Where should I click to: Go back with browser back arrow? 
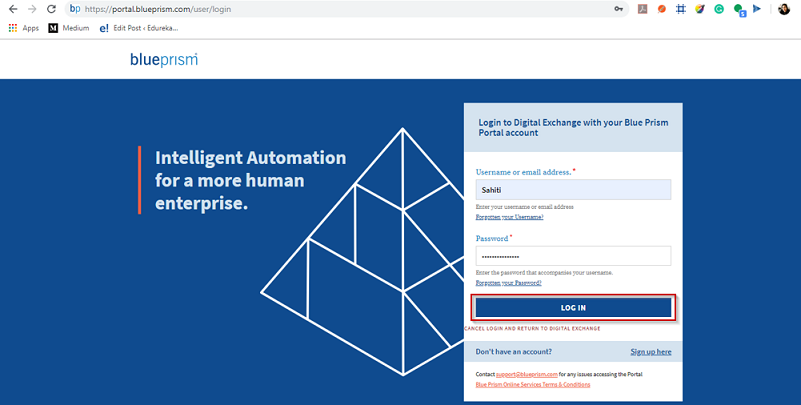13,9
